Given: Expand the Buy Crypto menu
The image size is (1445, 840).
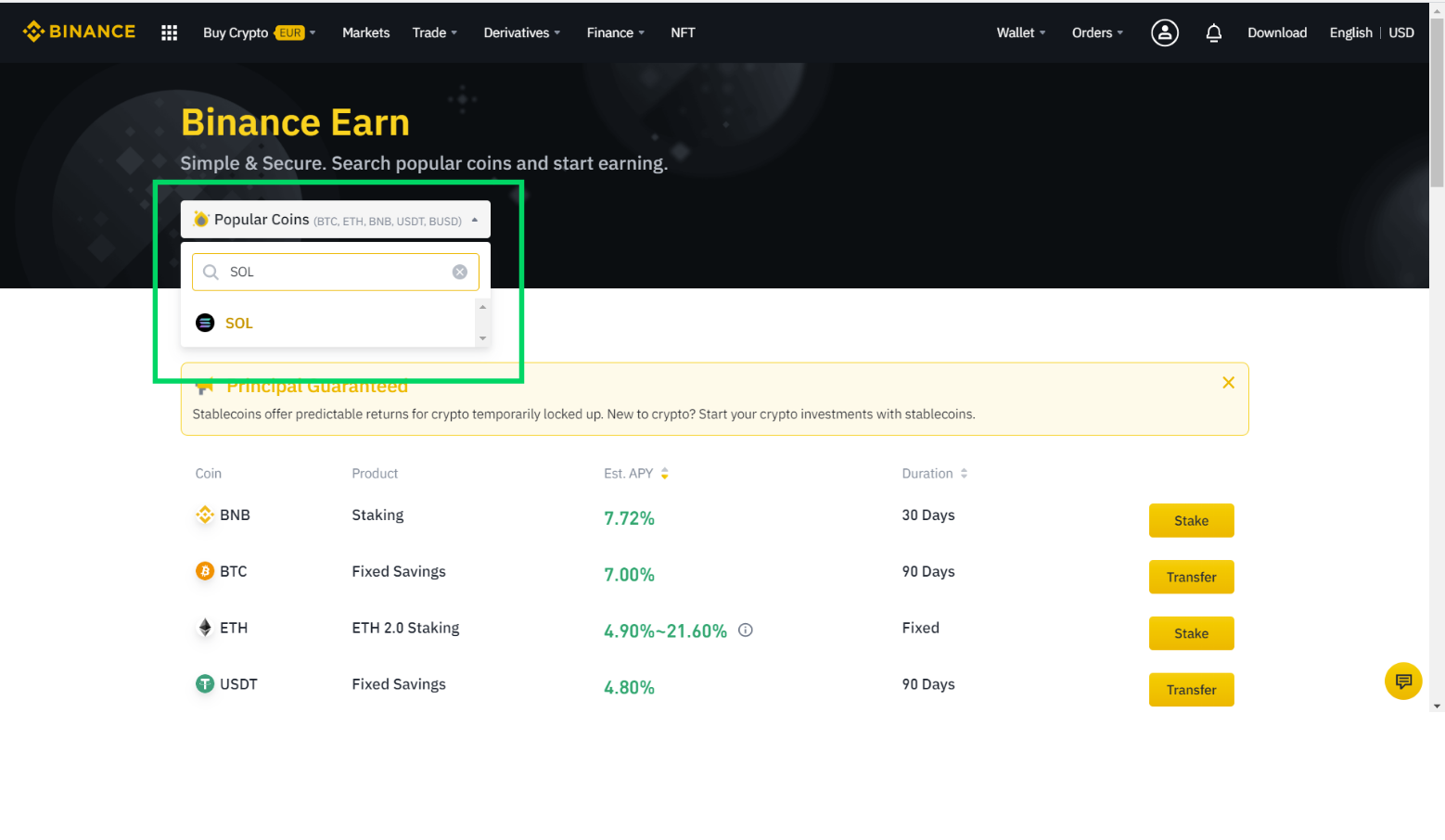Looking at the screenshot, I should pos(260,32).
